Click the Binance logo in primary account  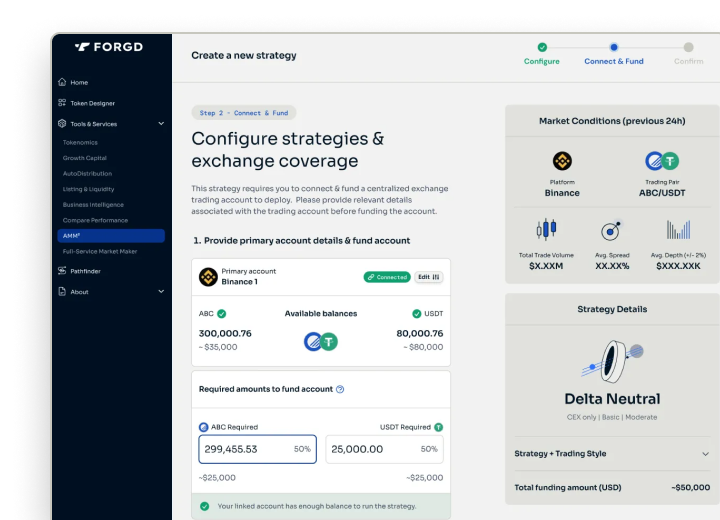click(209, 277)
